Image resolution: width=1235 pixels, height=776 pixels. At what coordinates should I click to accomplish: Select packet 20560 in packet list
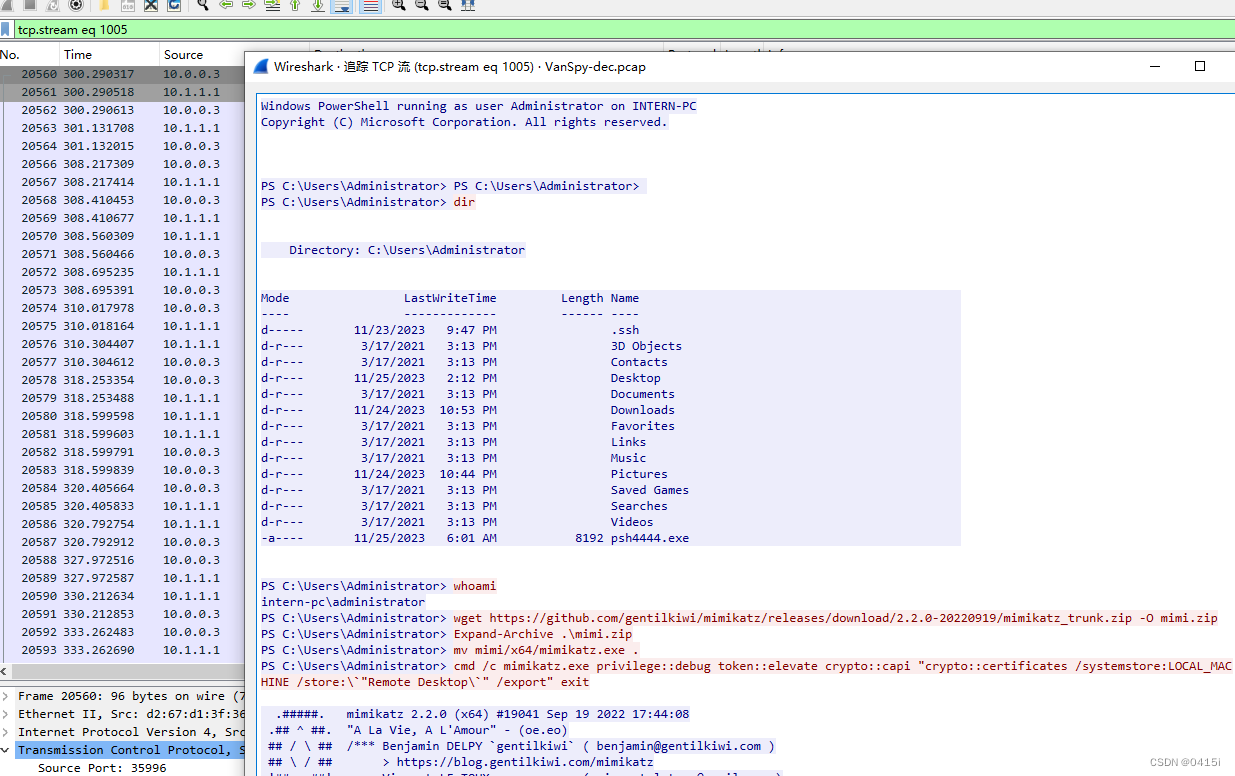pyautogui.click(x=122, y=74)
